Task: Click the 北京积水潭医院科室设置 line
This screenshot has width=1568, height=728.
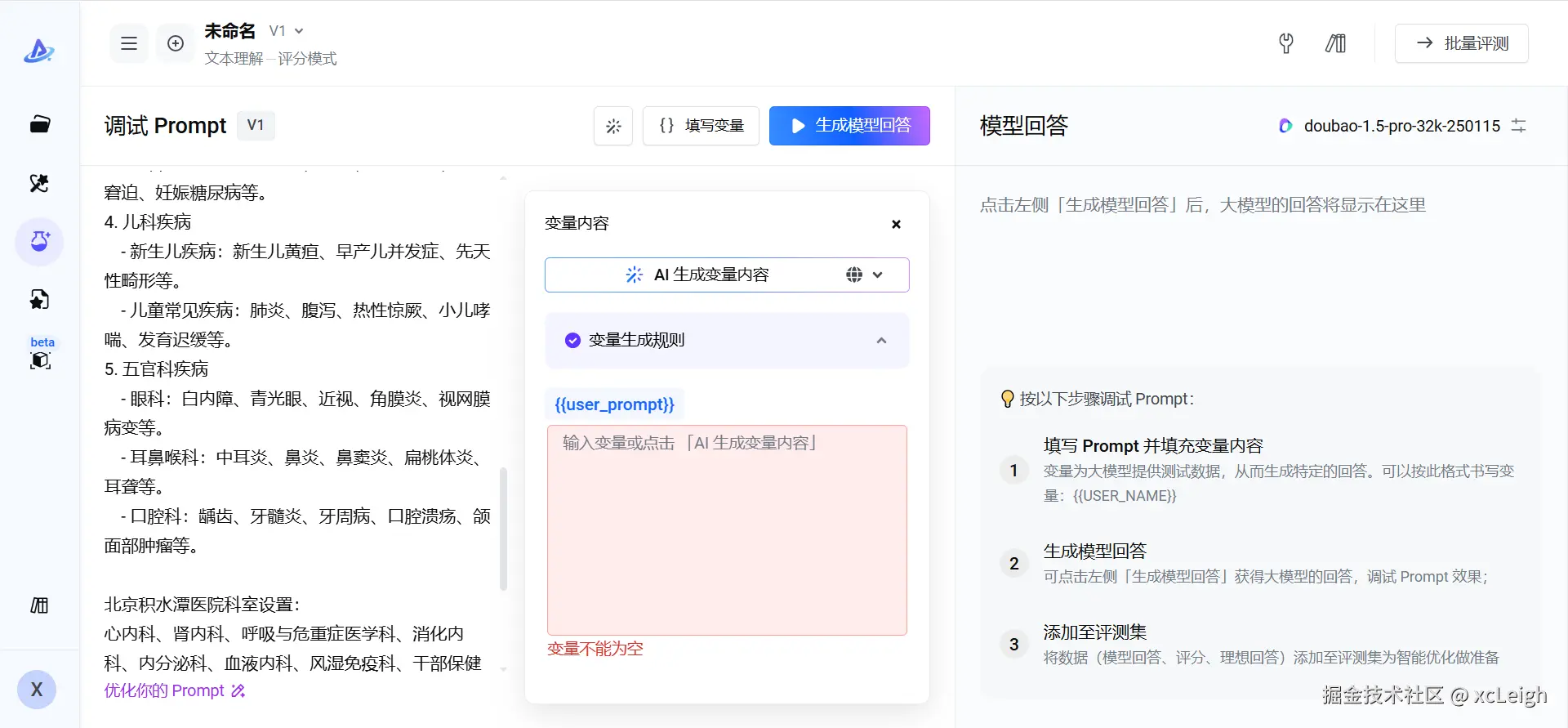Action: [x=203, y=605]
